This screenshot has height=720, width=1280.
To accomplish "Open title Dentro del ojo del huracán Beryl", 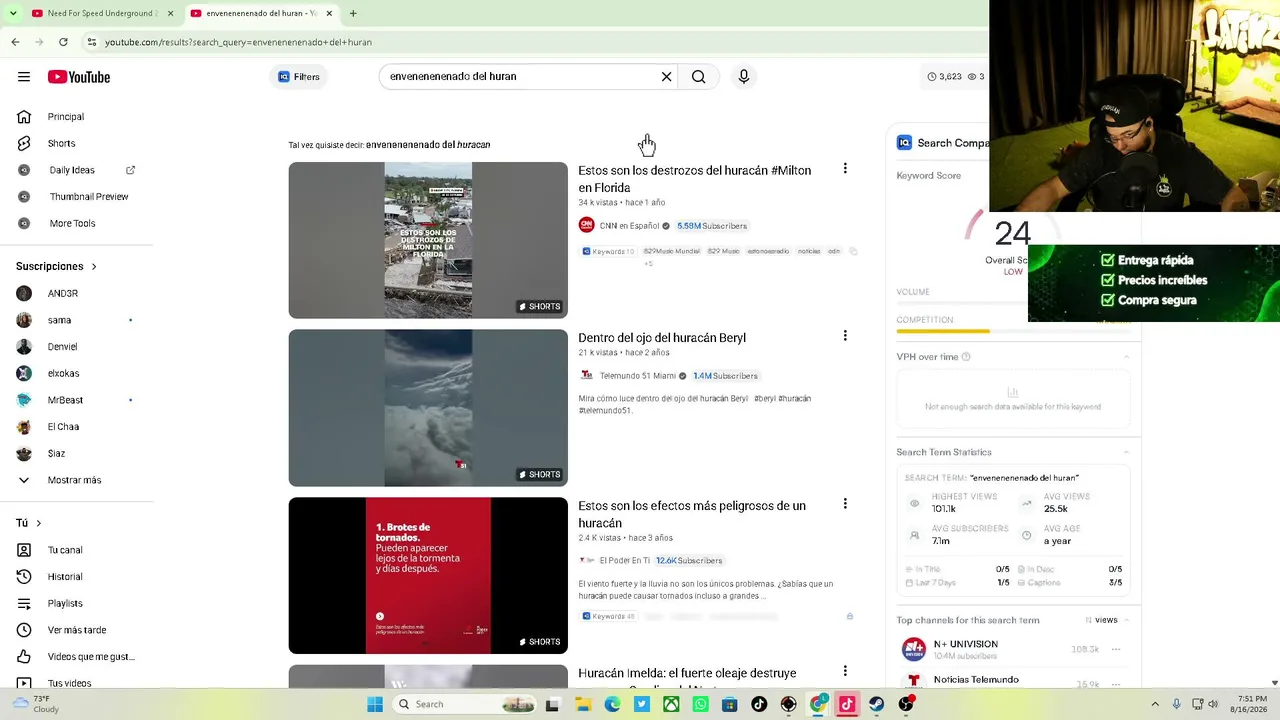I will pos(662,338).
